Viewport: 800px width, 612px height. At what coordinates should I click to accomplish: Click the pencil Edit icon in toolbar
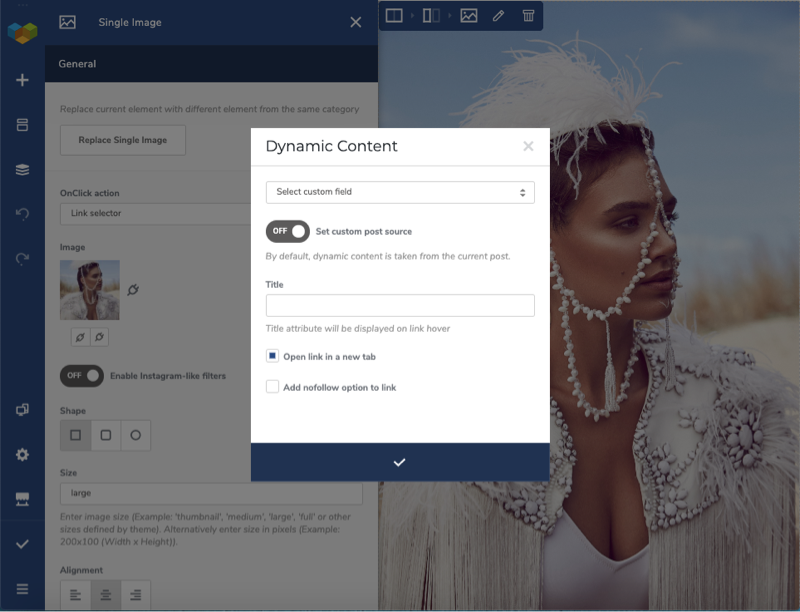498,15
